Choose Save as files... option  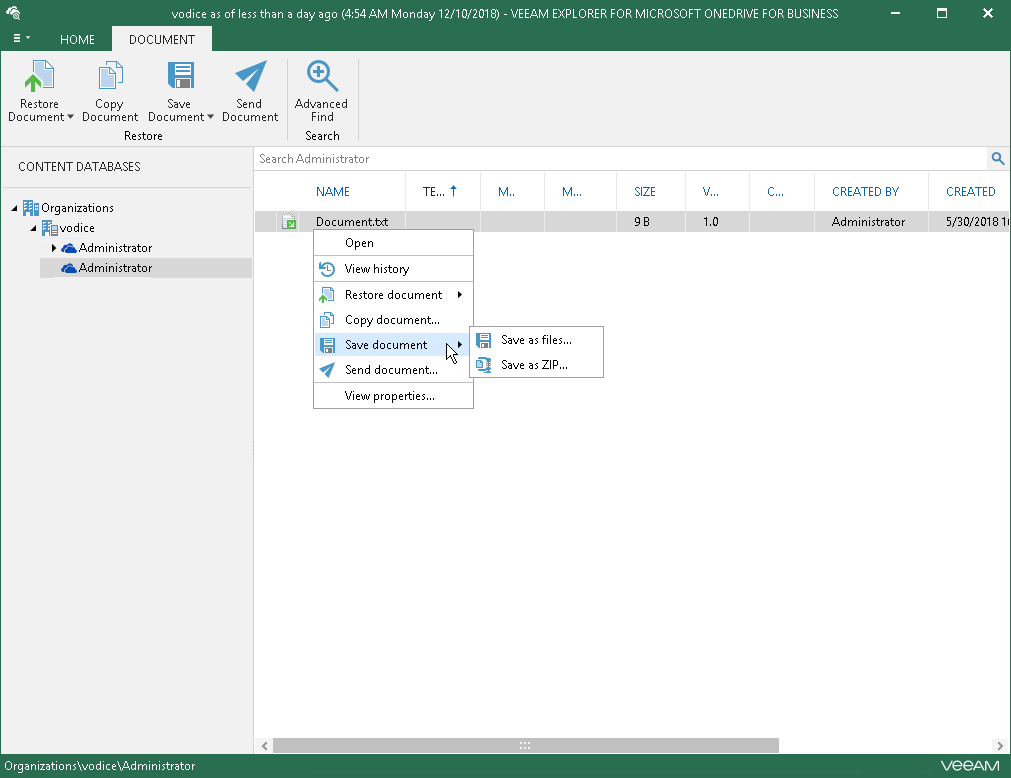click(x=536, y=340)
